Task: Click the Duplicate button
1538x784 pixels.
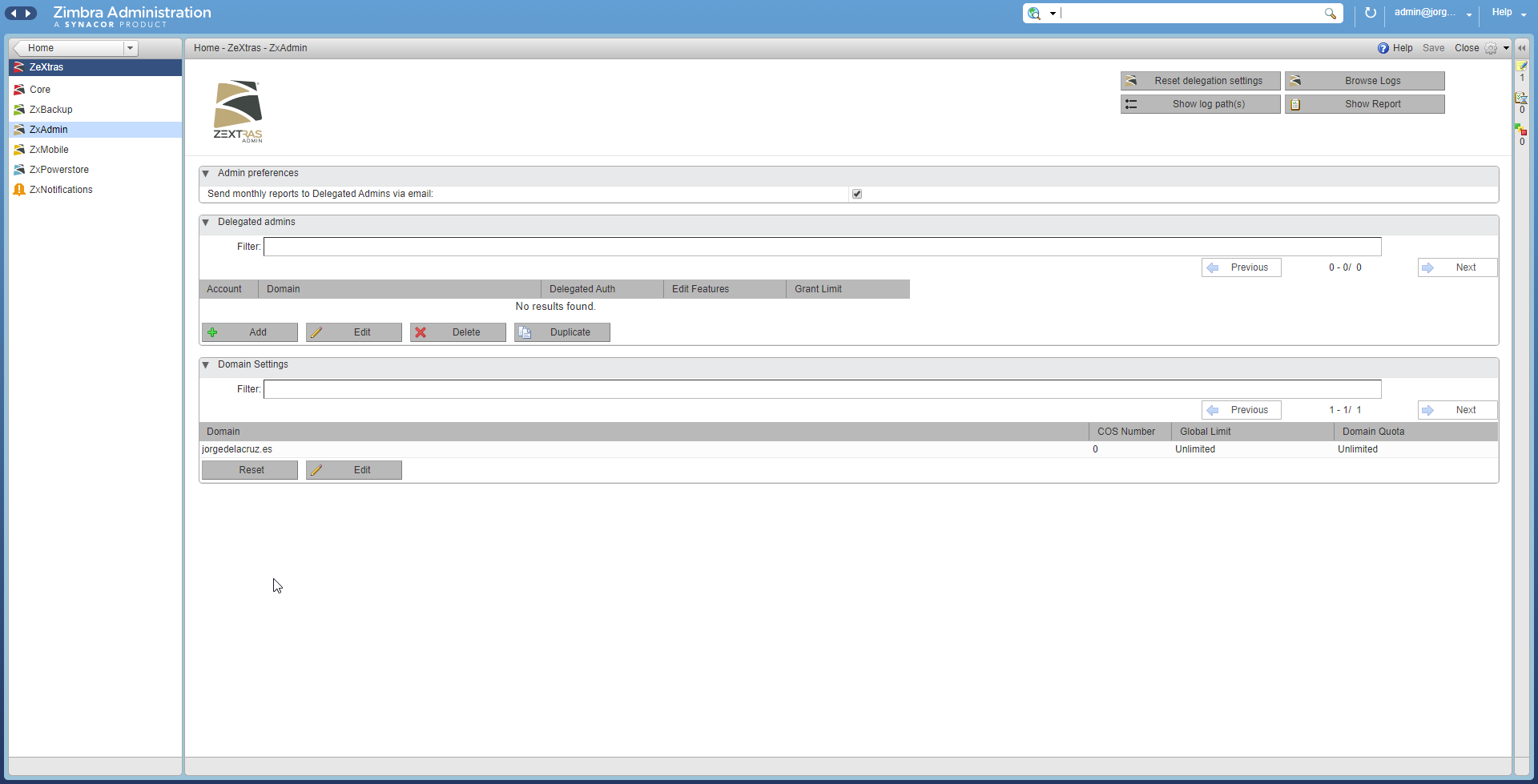Action: (562, 332)
